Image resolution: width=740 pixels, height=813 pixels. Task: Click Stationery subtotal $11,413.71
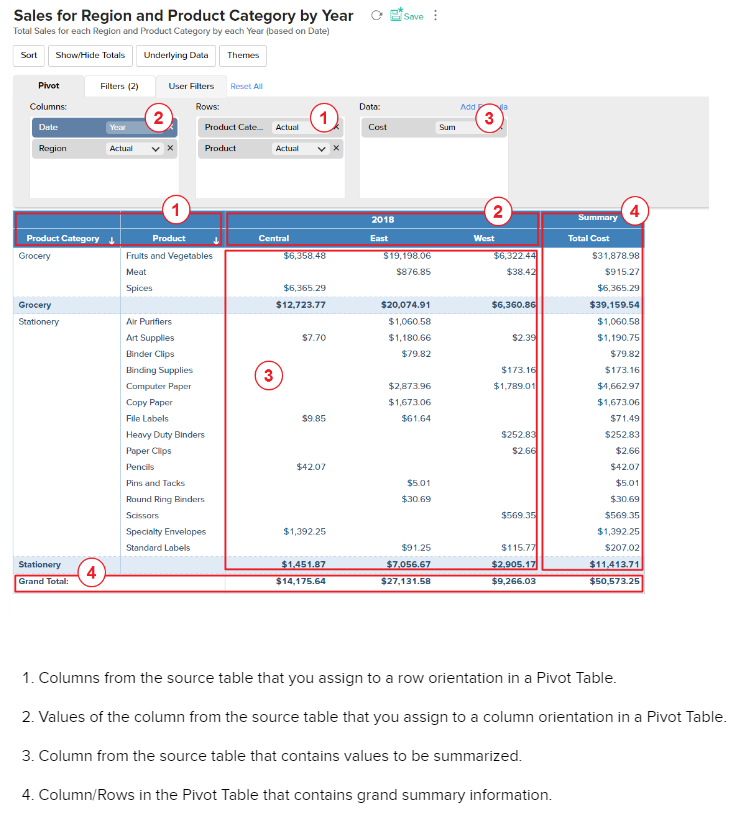pos(615,565)
